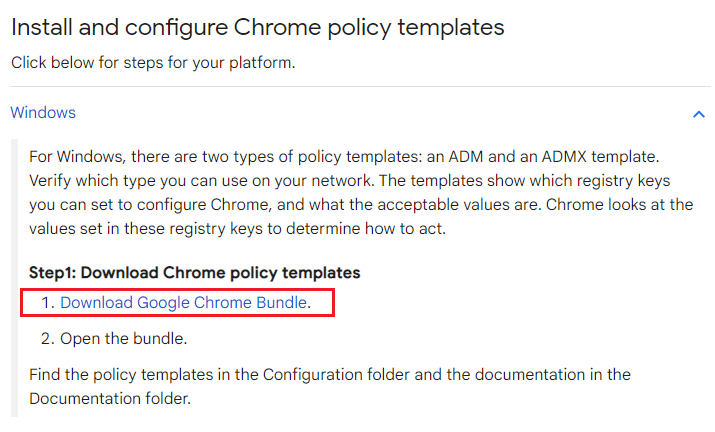Click the Windows section header label
Image resolution: width=715 pixels, height=432 pixels.
coord(43,113)
